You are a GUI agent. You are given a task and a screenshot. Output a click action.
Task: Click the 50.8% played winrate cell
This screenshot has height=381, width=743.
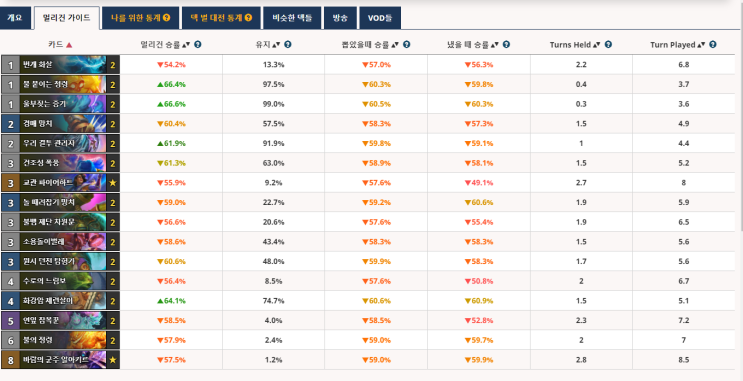click(x=479, y=281)
